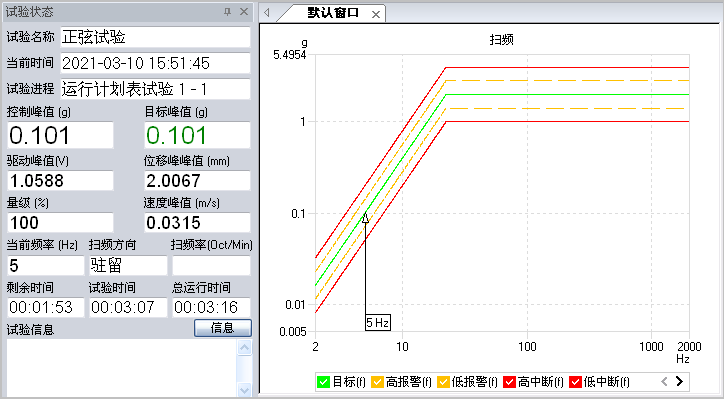Click the 5 Hz cursor label
Viewport: 724px width, 399px height.
tap(378, 322)
